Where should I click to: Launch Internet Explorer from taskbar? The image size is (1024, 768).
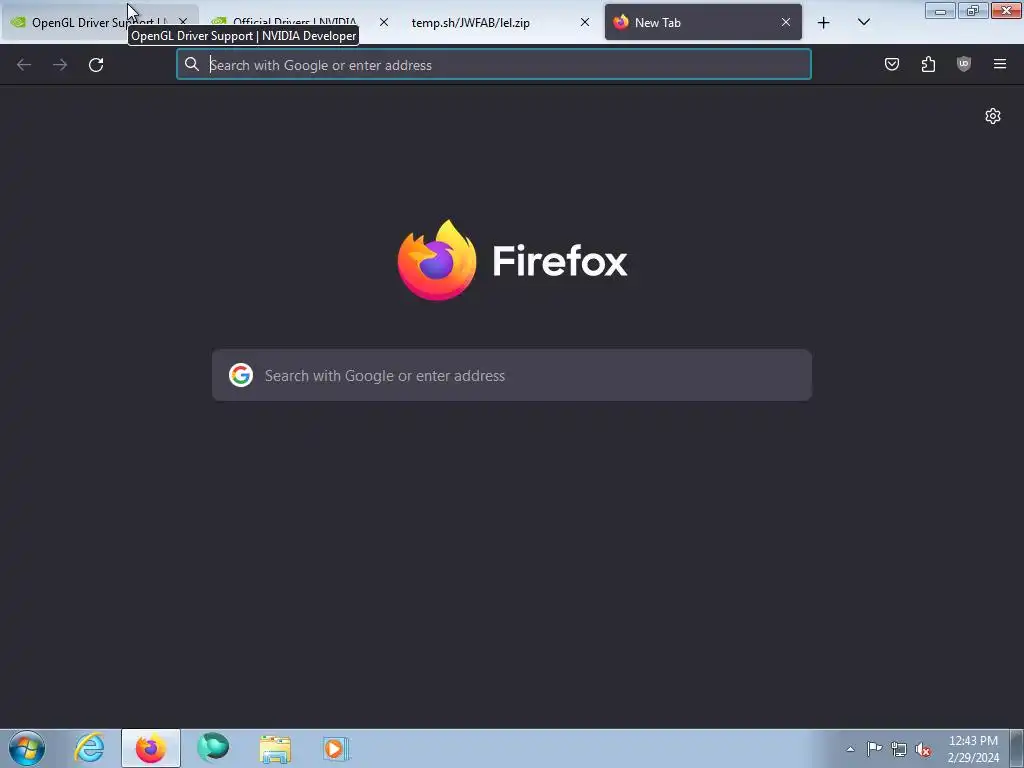pyautogui.click(x=89, y=748)
